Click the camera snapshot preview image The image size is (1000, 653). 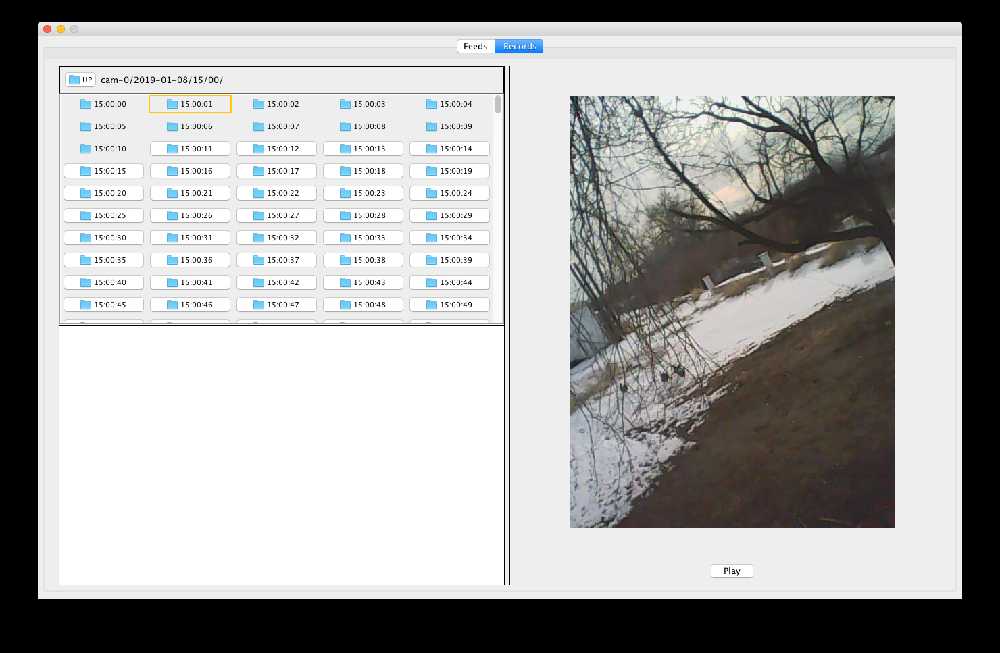click(x=732, y=311)
